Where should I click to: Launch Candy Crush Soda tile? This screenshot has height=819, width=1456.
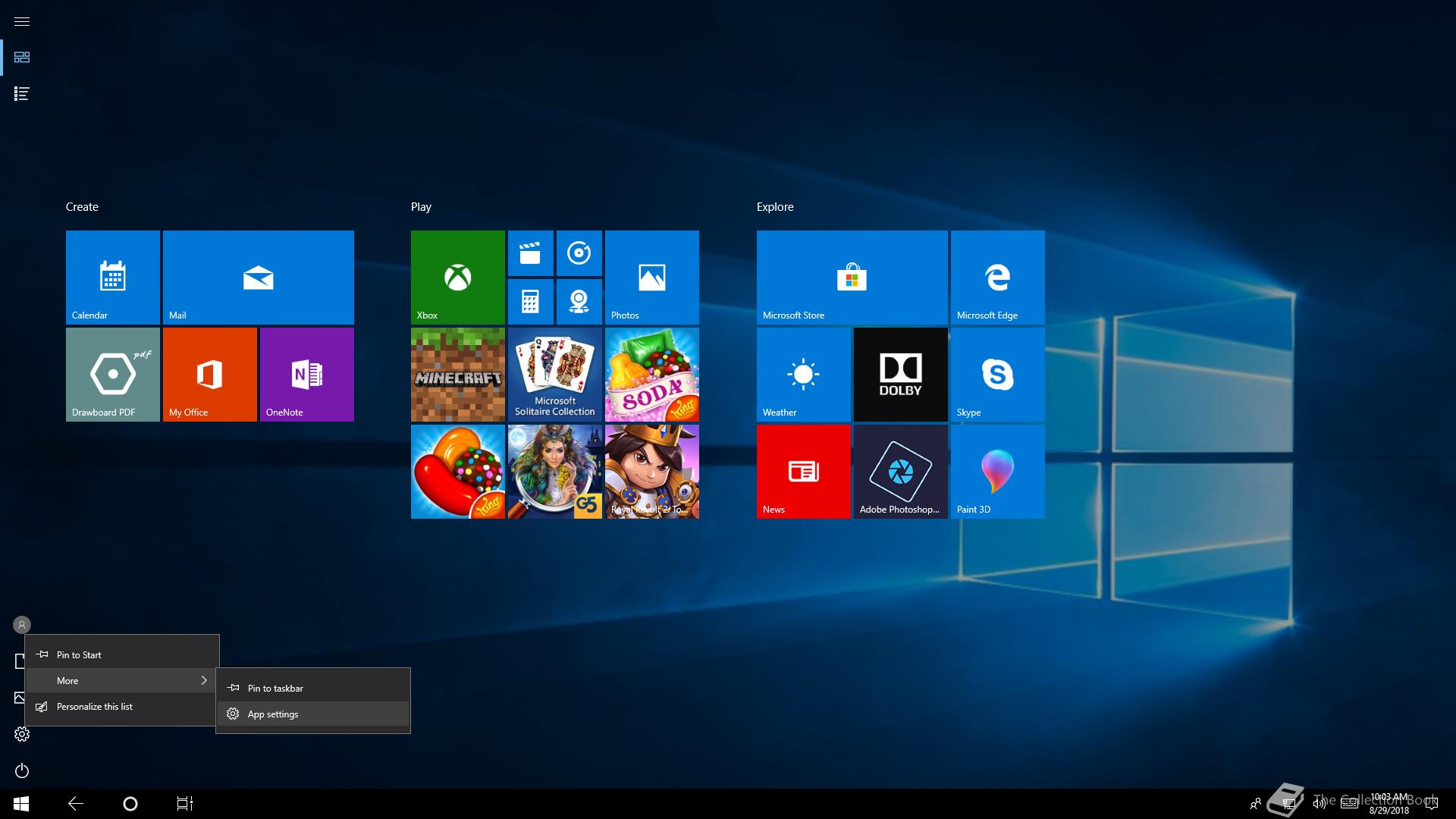coord(652,375)
